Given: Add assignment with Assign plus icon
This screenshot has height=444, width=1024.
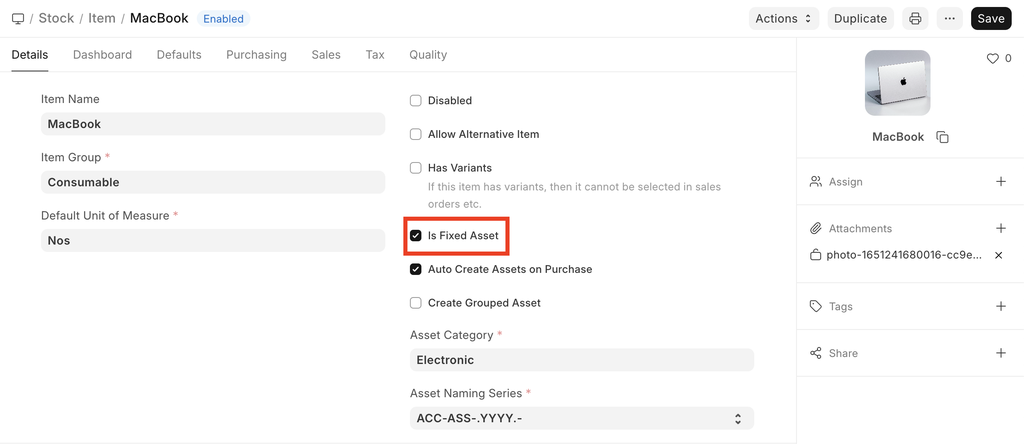Looking at the screenshot, I should tap(1001, 182).
